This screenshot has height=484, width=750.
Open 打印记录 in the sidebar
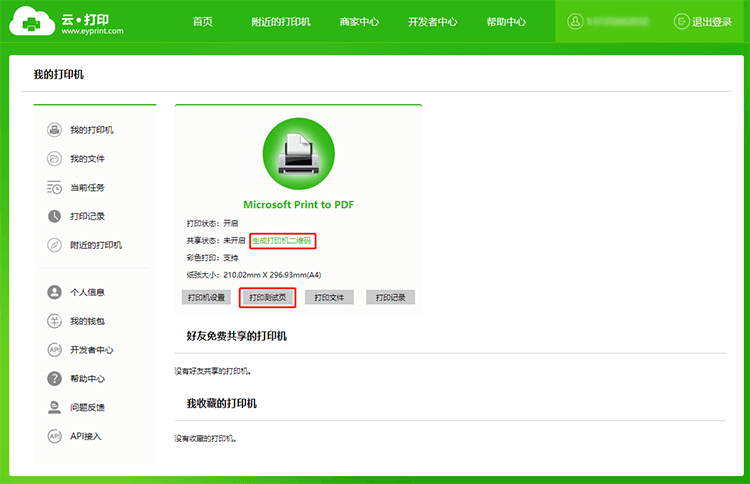(x=88, y=216)
